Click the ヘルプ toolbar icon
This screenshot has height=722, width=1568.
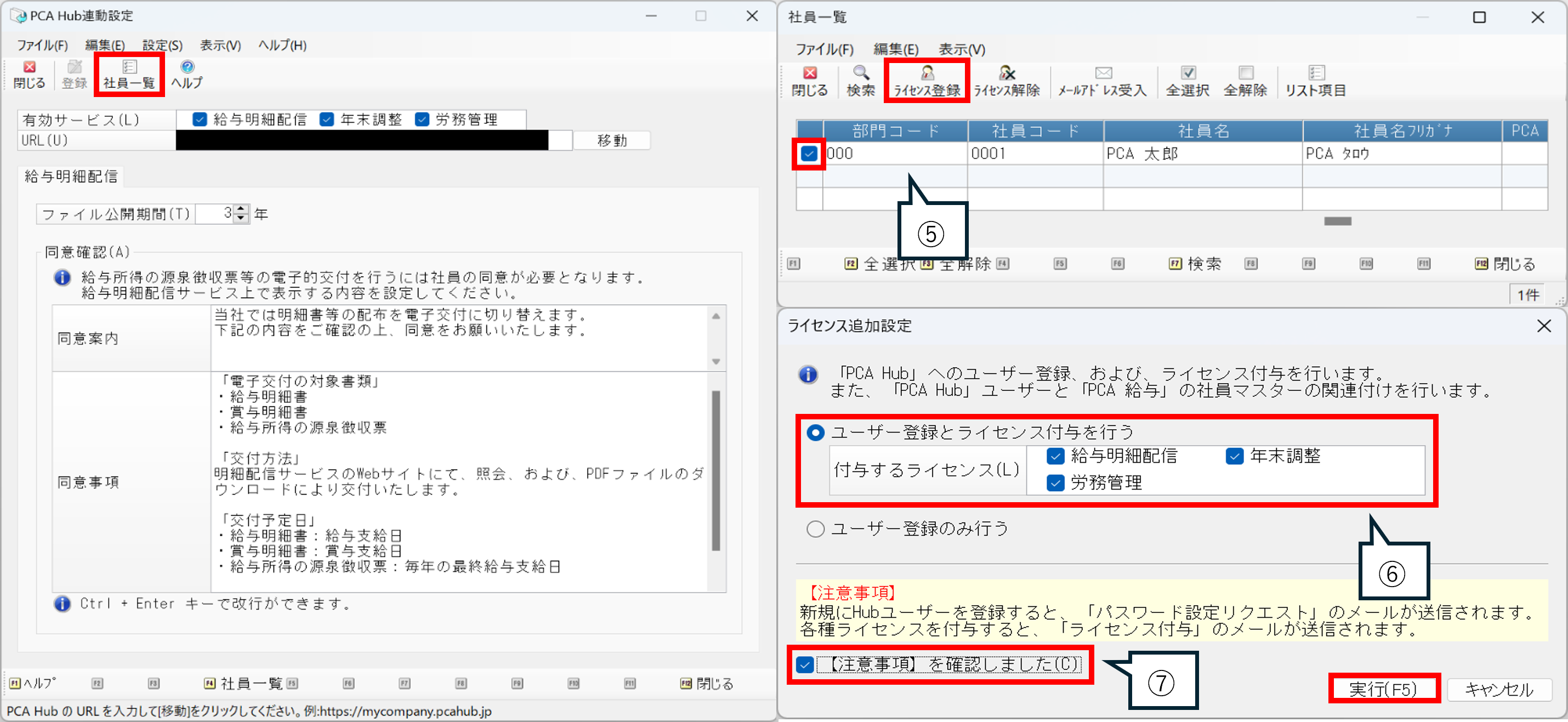(x=187, y=74)
